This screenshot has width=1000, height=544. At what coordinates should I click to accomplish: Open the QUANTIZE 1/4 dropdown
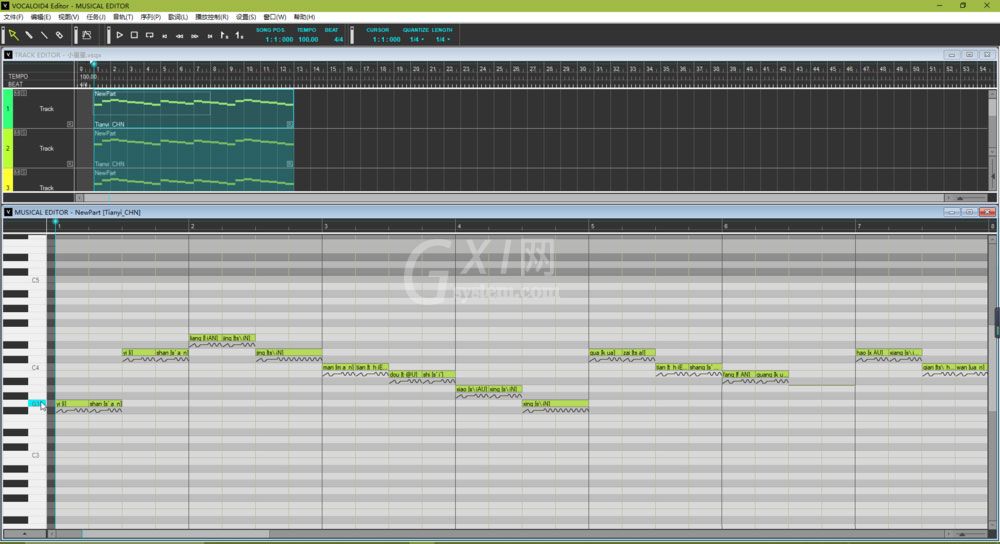416,40
